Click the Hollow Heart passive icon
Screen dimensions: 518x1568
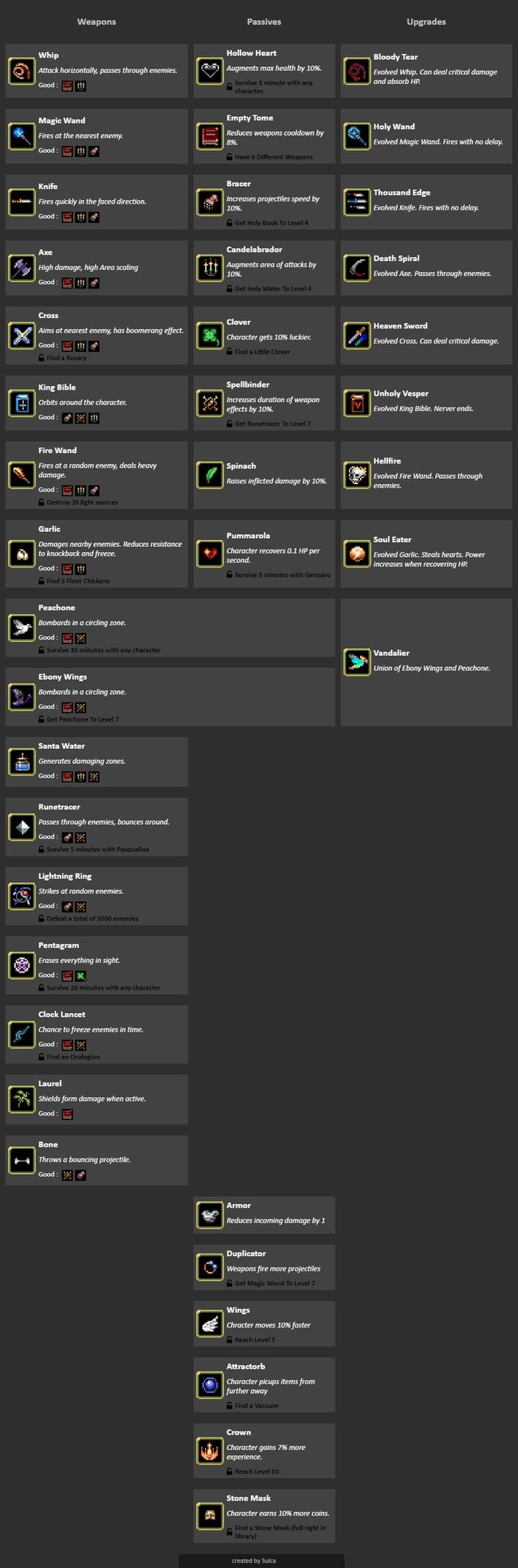pyautogui.click(x=210, y=72)
